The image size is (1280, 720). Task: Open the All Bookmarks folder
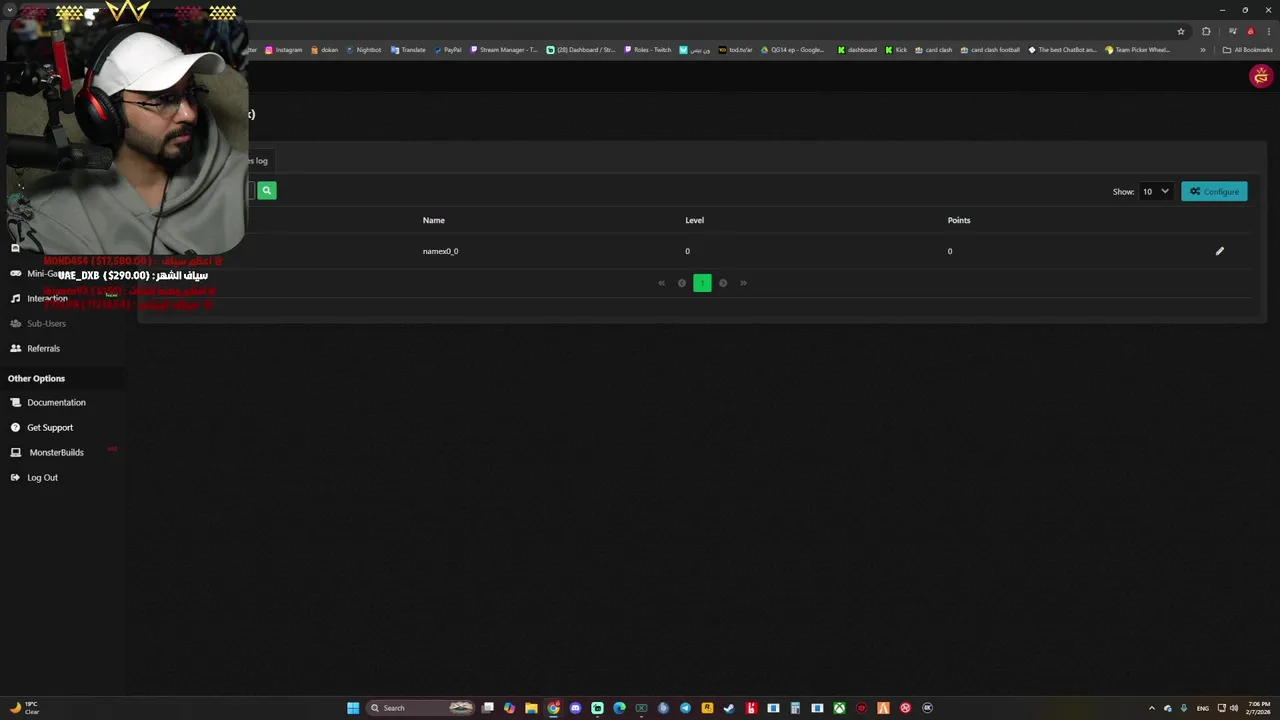click(x=1248, y=50)
